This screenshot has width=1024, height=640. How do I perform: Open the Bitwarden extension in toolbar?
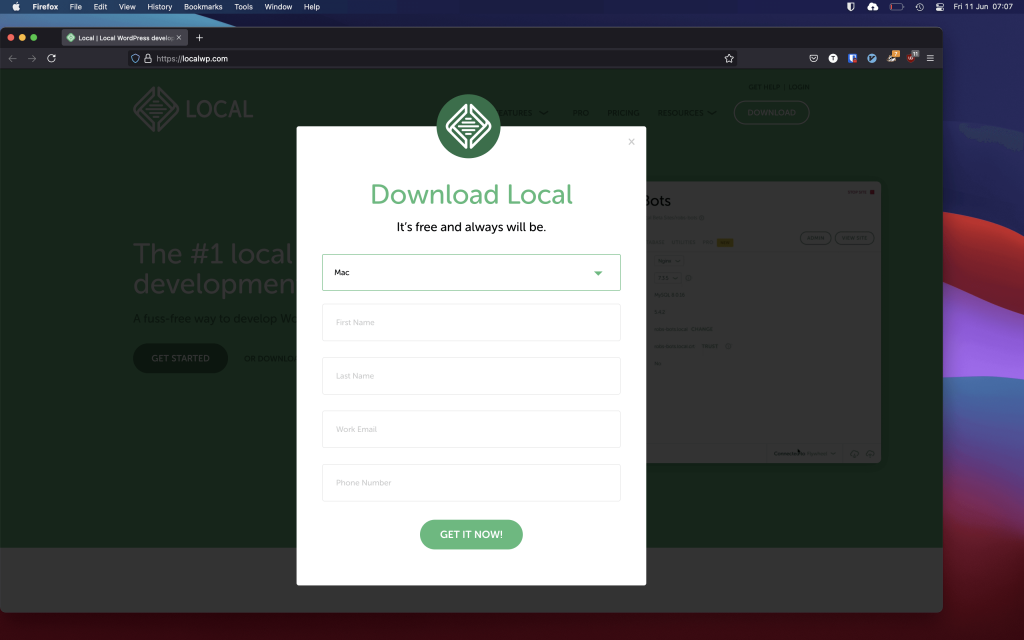tap(852, 58)
